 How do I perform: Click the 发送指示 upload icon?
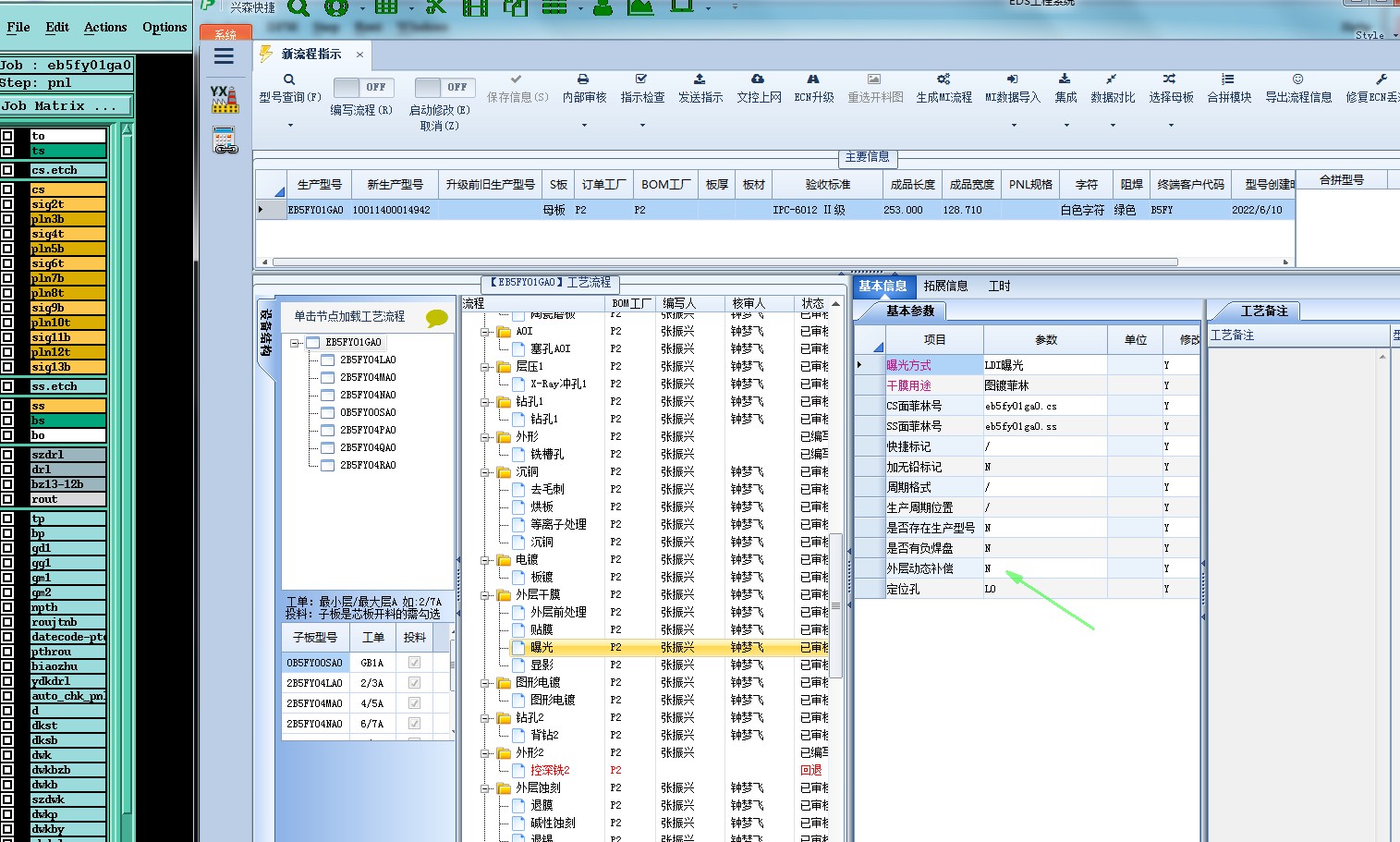coord(700,79)
